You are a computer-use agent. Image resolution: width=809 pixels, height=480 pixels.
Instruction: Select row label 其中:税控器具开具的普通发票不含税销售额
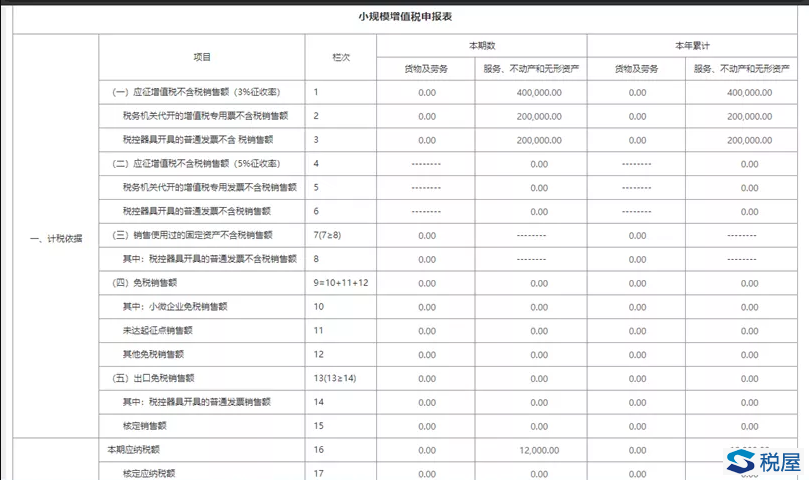pyautogui.click(x=209, y=259)
